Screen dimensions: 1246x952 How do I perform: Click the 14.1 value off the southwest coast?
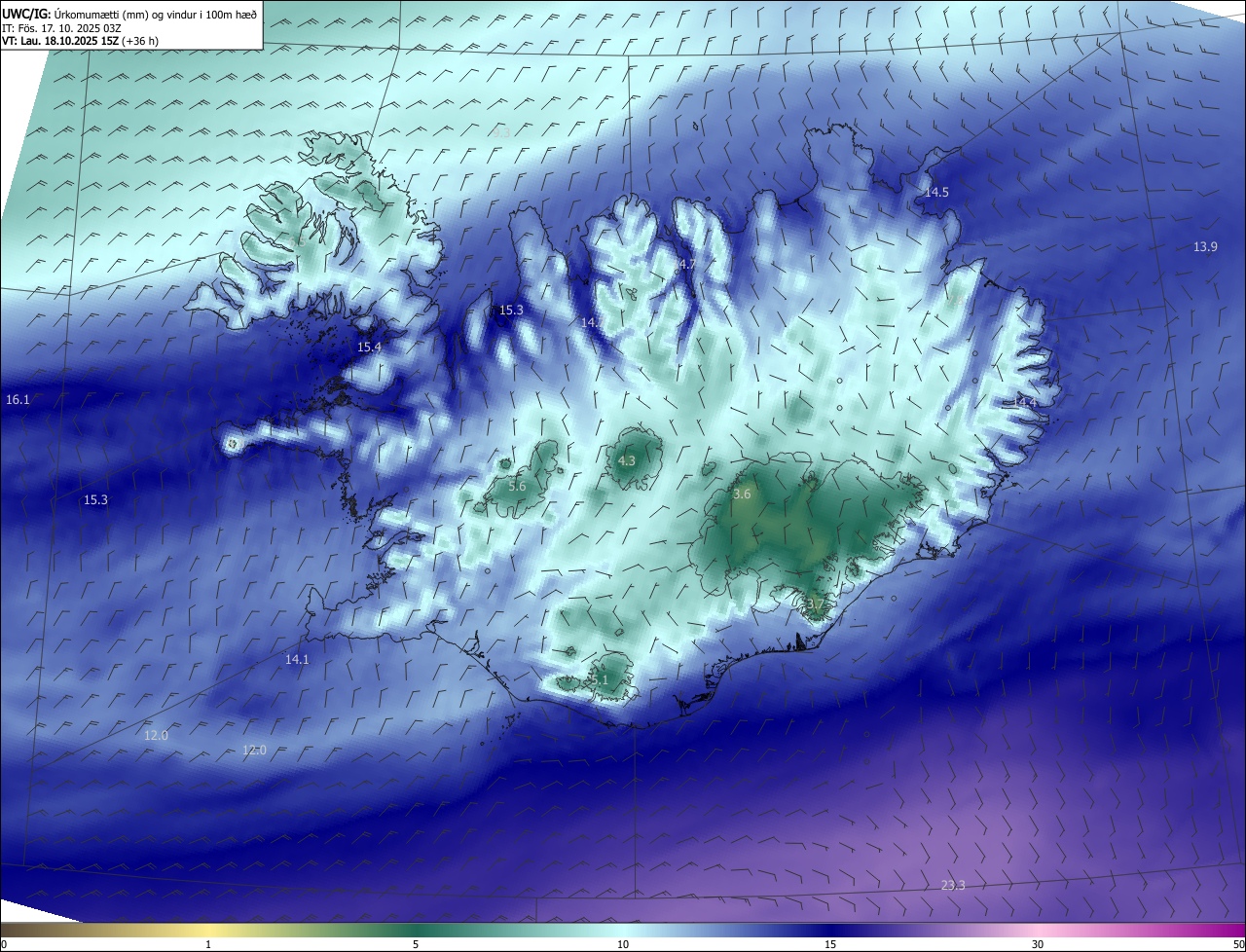click(x=297, y=660)
